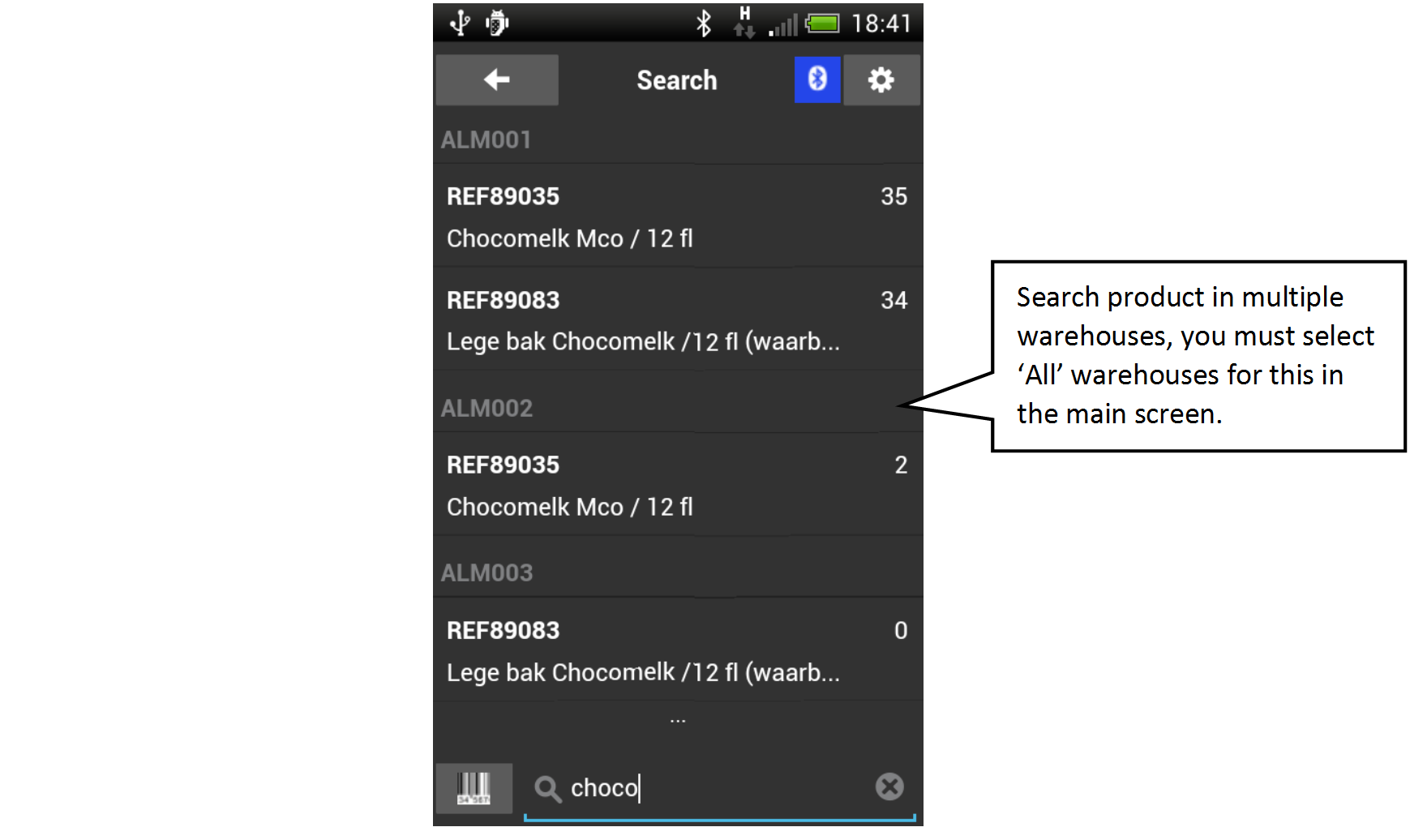Tap the ALM003 warehouse header

point(678,572)
